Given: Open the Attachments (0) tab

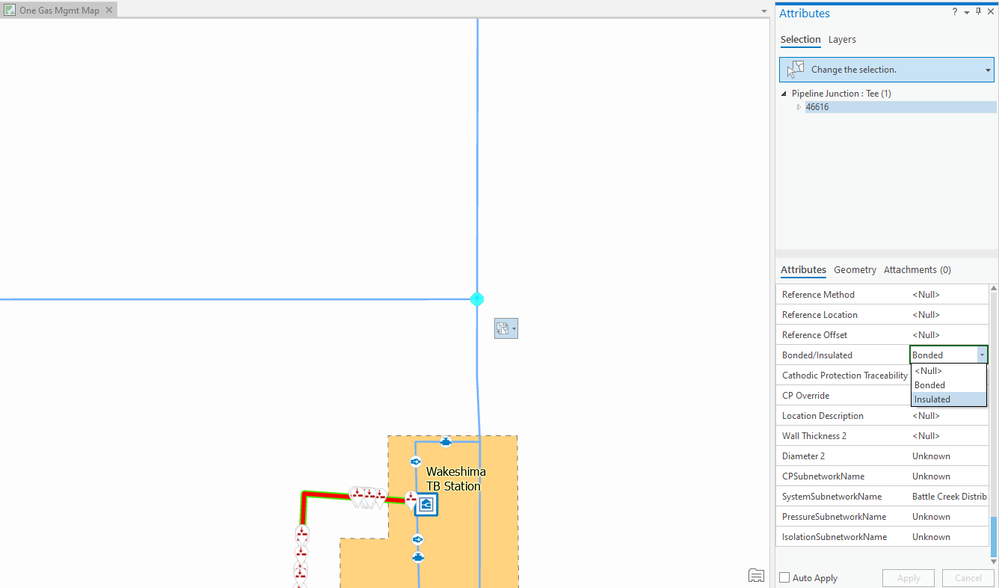Looking at the screenshot, I should [917, 270].
